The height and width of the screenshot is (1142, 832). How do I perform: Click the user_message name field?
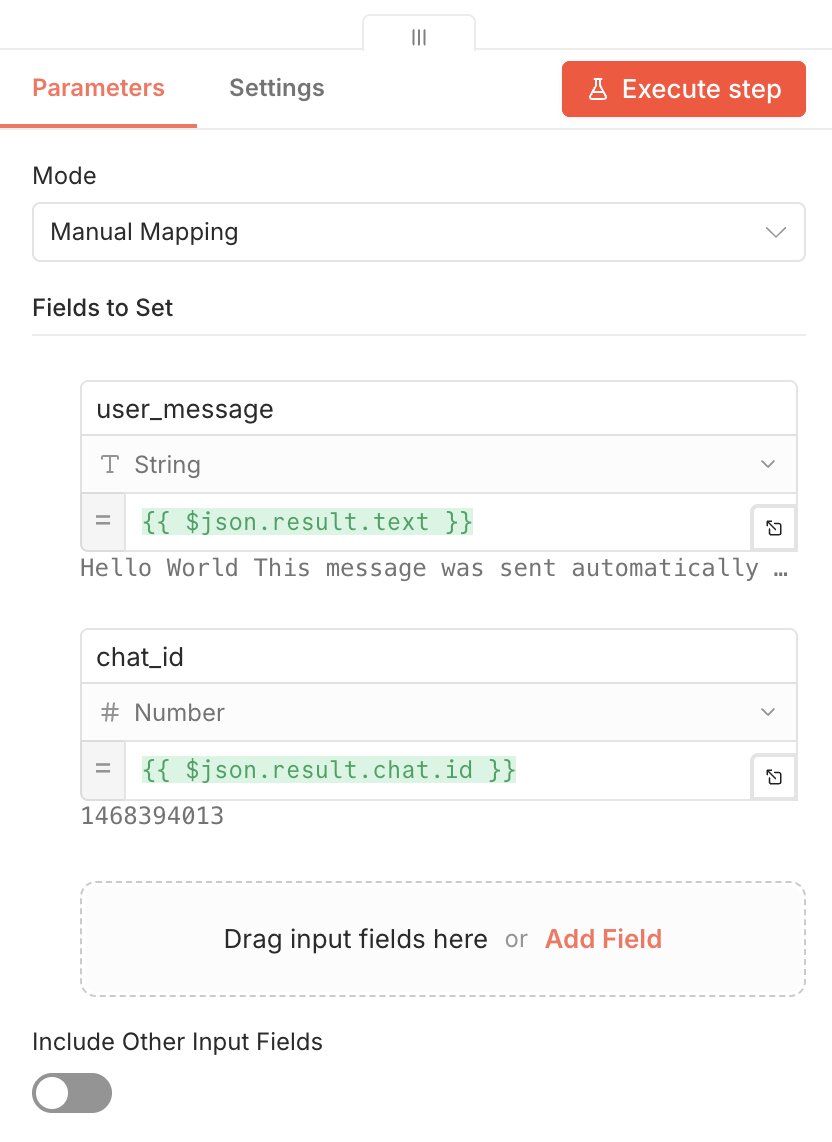pyautogui.click(x=438, y=408)
